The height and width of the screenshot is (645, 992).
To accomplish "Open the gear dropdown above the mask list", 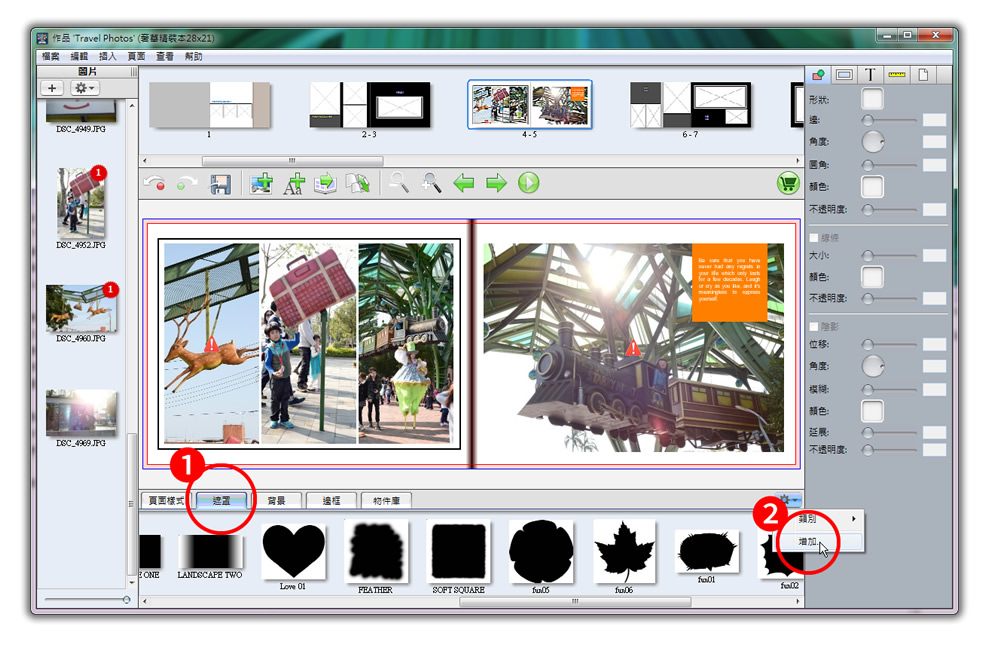I will pos(790,499).
